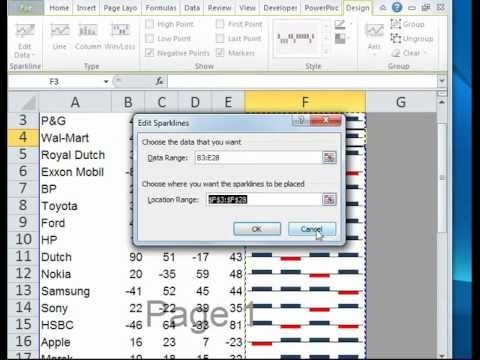
Task: Clear the selected sparklines
Action: tap(405, 53)
